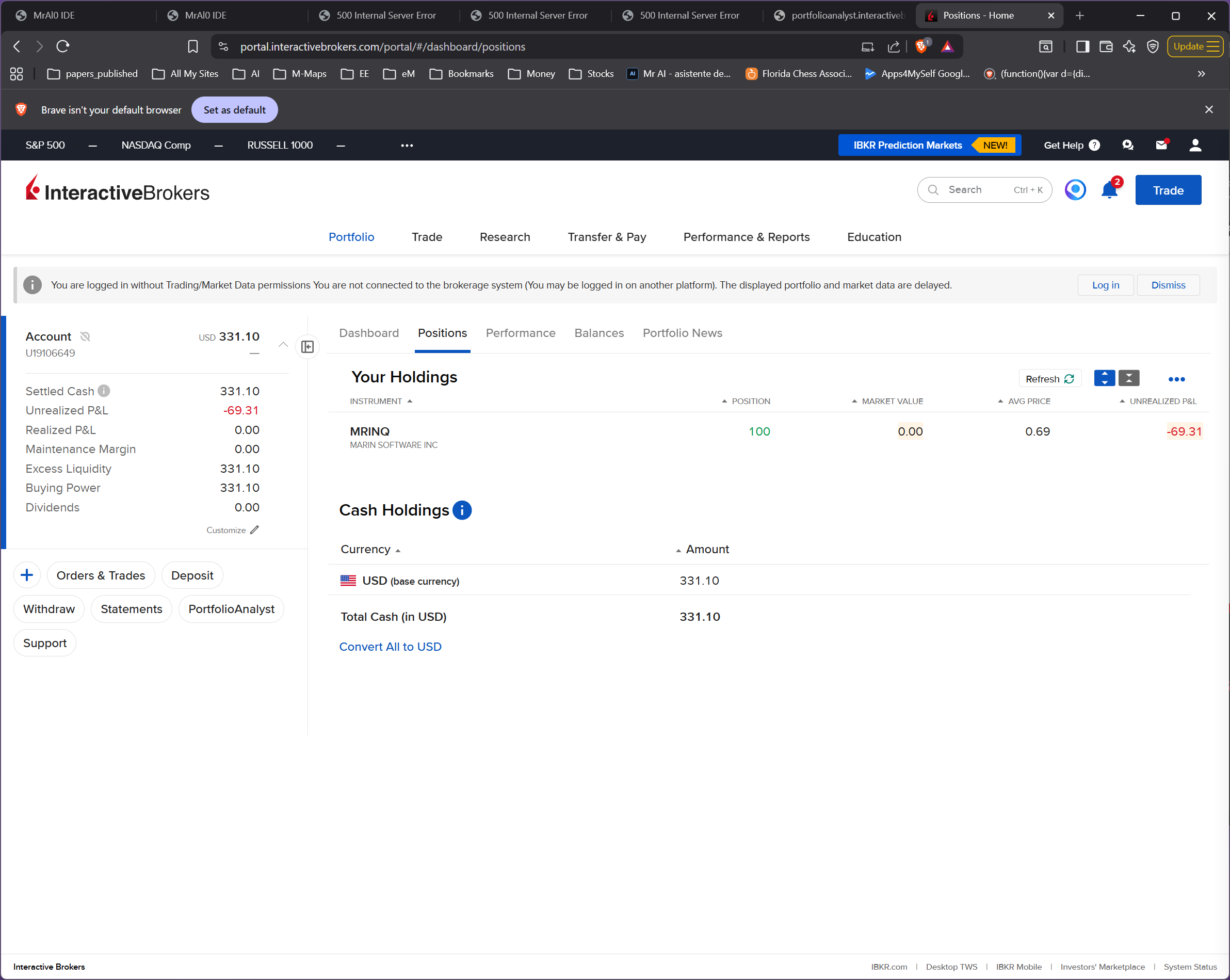Open Statements
Image resolution: width=1230 pixels, height=980 pixels.
(x=131, y=608)
